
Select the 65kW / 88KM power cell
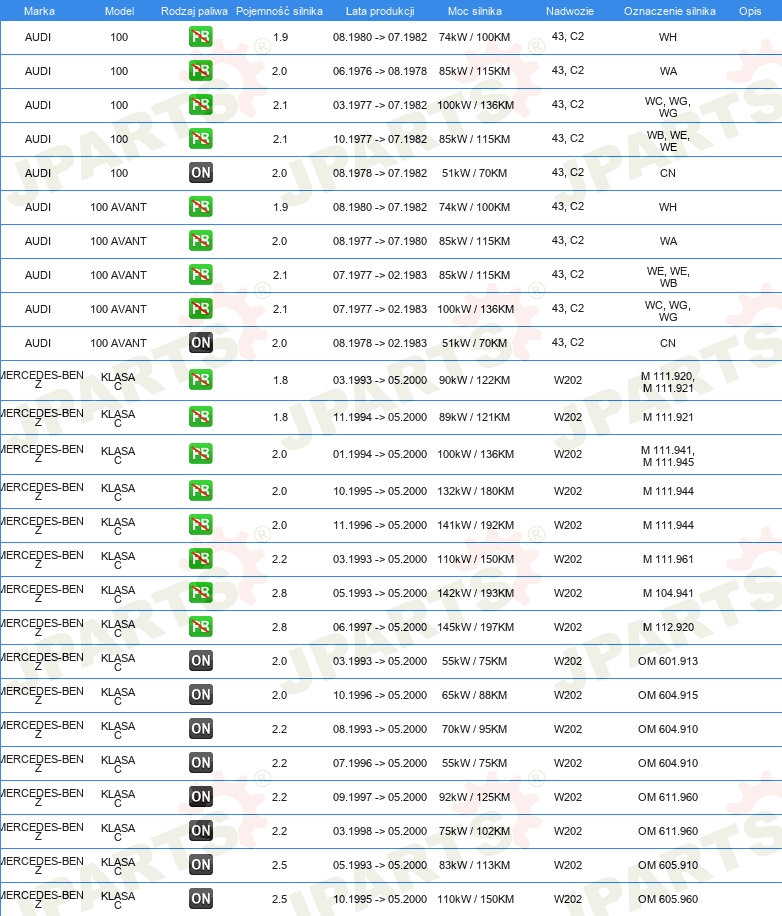click(474, 695)
